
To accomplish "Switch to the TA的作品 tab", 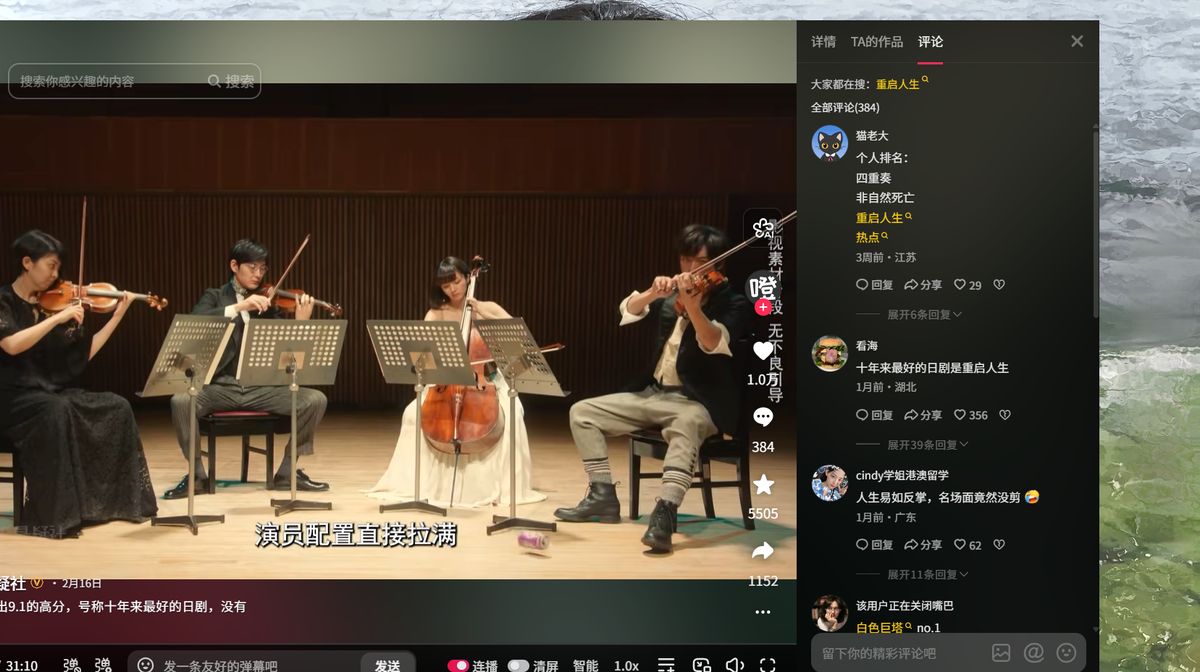I will pyautogui.click(x=877, y=42).
